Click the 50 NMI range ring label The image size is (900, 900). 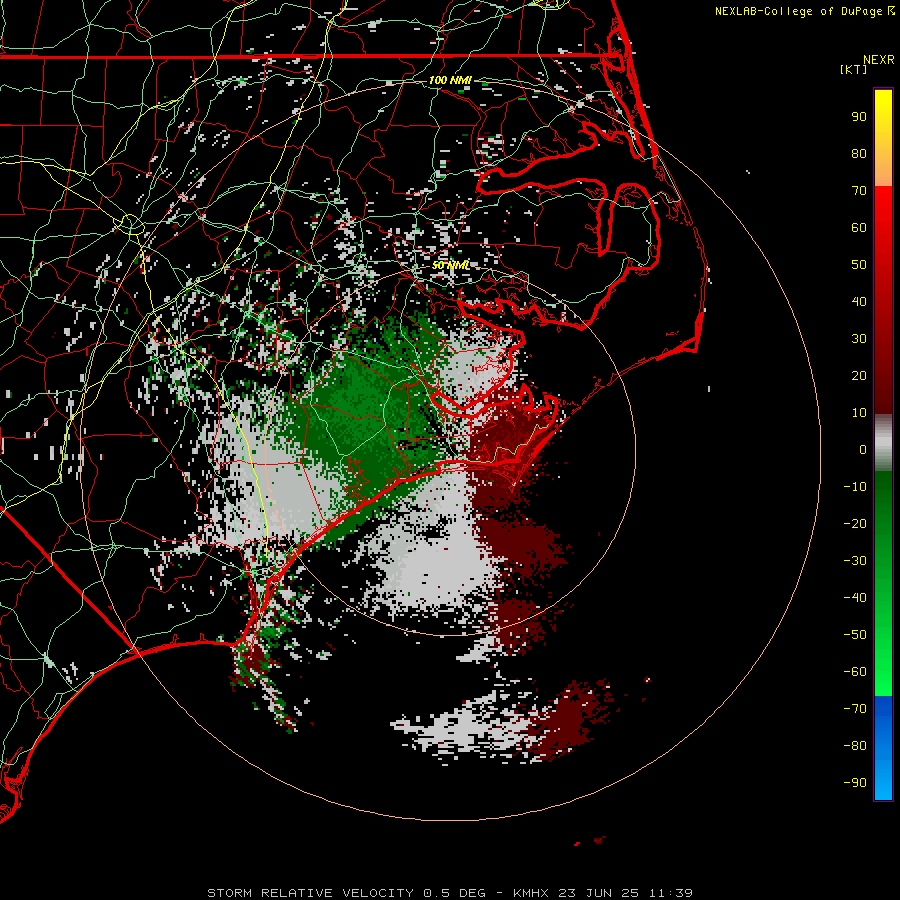point(451,265)
